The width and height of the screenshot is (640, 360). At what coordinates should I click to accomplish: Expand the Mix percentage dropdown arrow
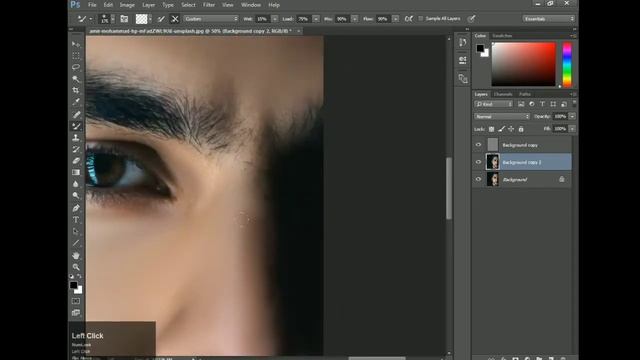[x=355, y=19]
